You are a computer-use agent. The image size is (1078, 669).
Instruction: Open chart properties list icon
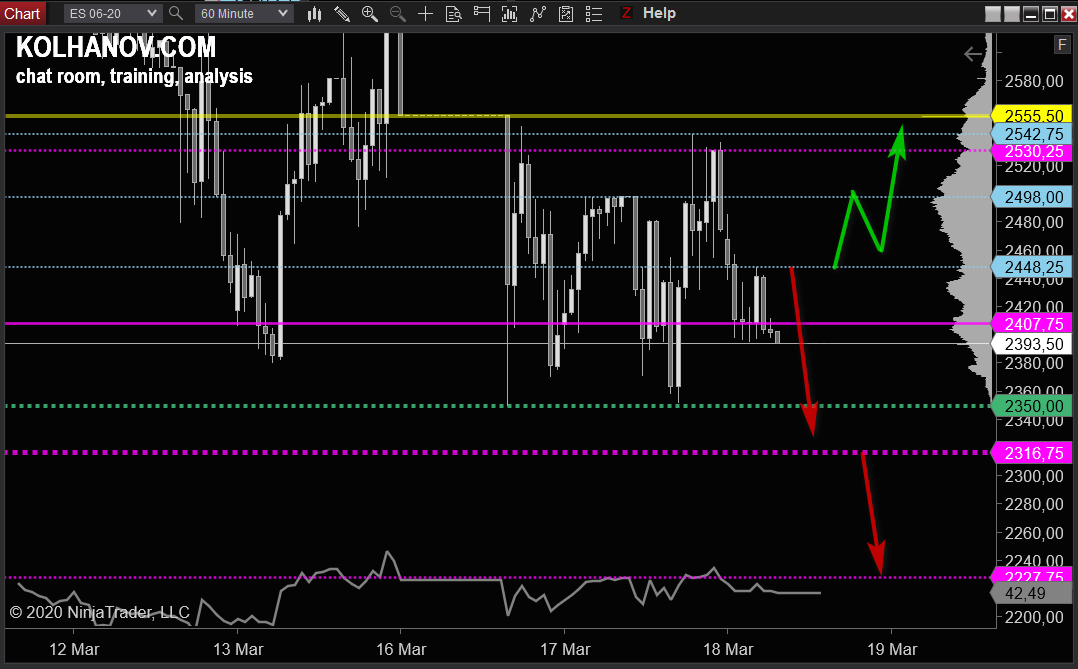tap(594, 13)
